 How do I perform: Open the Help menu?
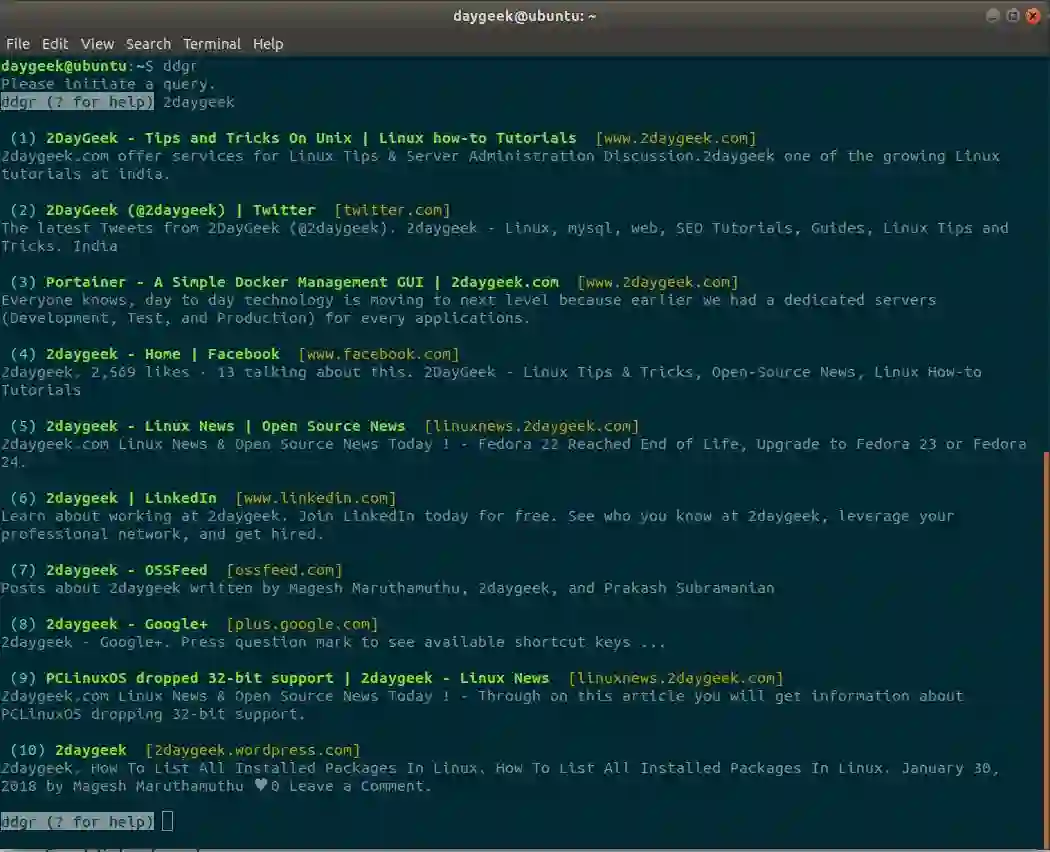[268, 44]
